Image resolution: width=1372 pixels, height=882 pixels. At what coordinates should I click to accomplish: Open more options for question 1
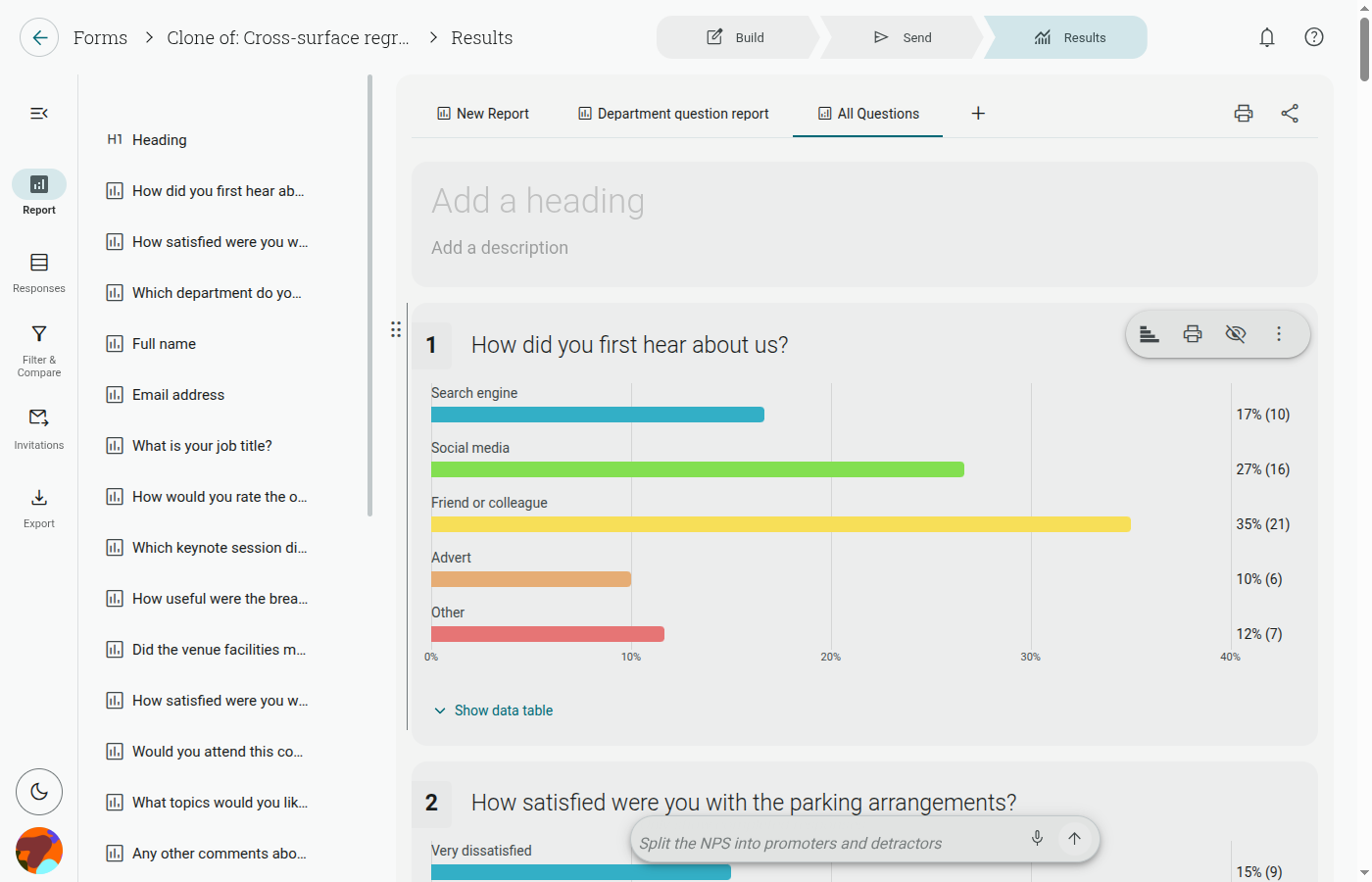[1279, 334]
